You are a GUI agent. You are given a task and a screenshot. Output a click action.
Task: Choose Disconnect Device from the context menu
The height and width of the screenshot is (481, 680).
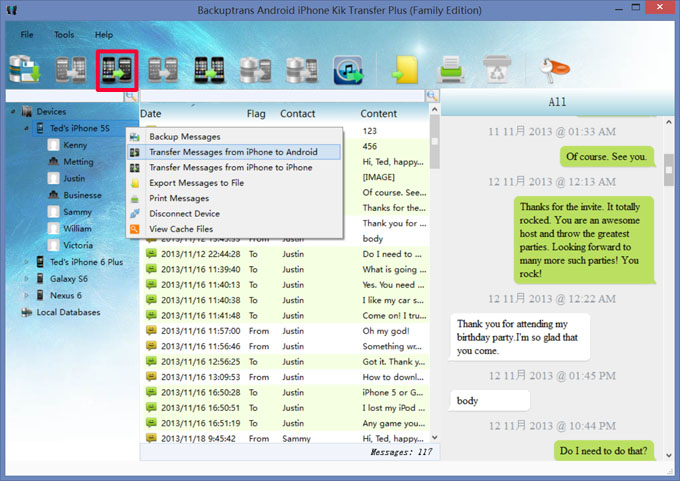(234, 214)
